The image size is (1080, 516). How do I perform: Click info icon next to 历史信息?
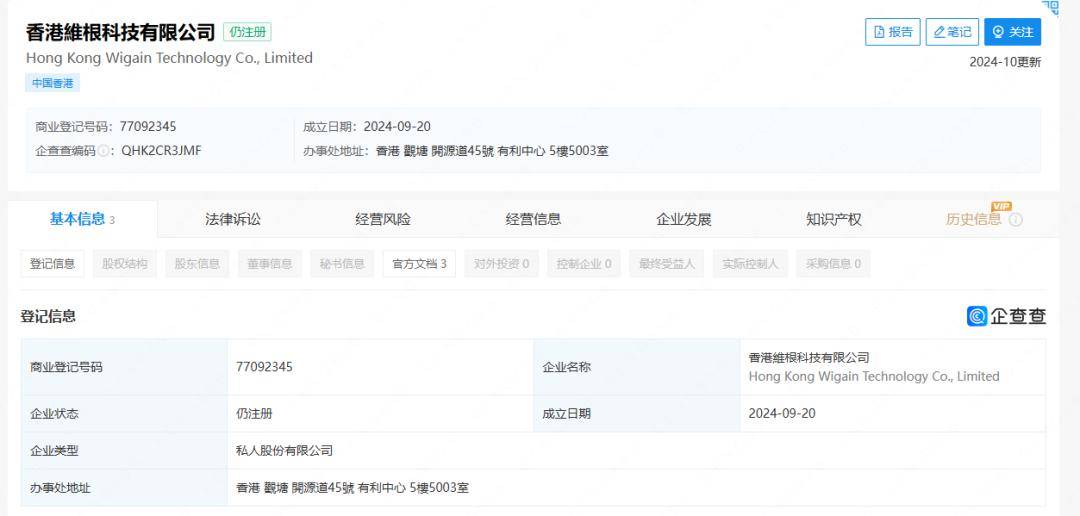point(1016,220)
